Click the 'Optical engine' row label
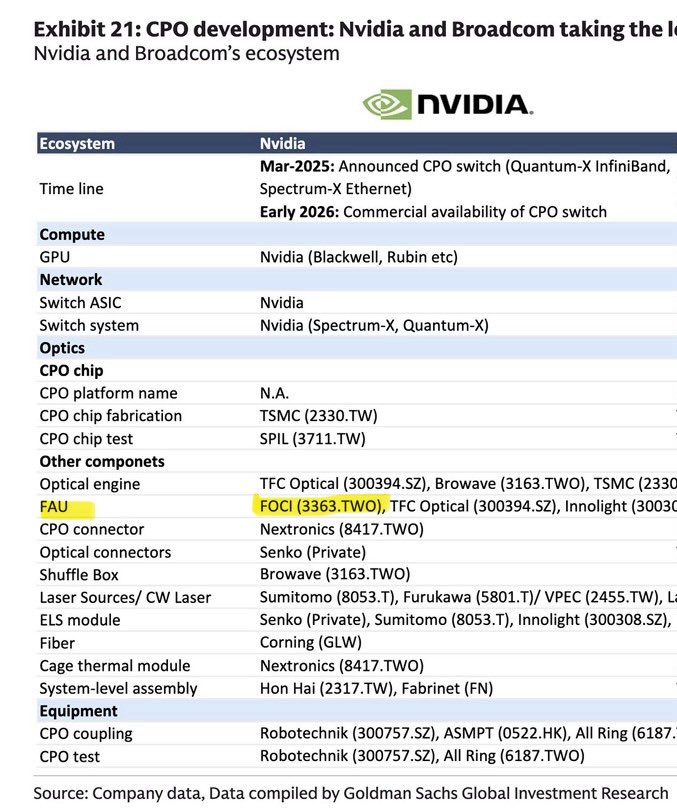This screenshot has height=809, width=677. [x=89, y=484]
